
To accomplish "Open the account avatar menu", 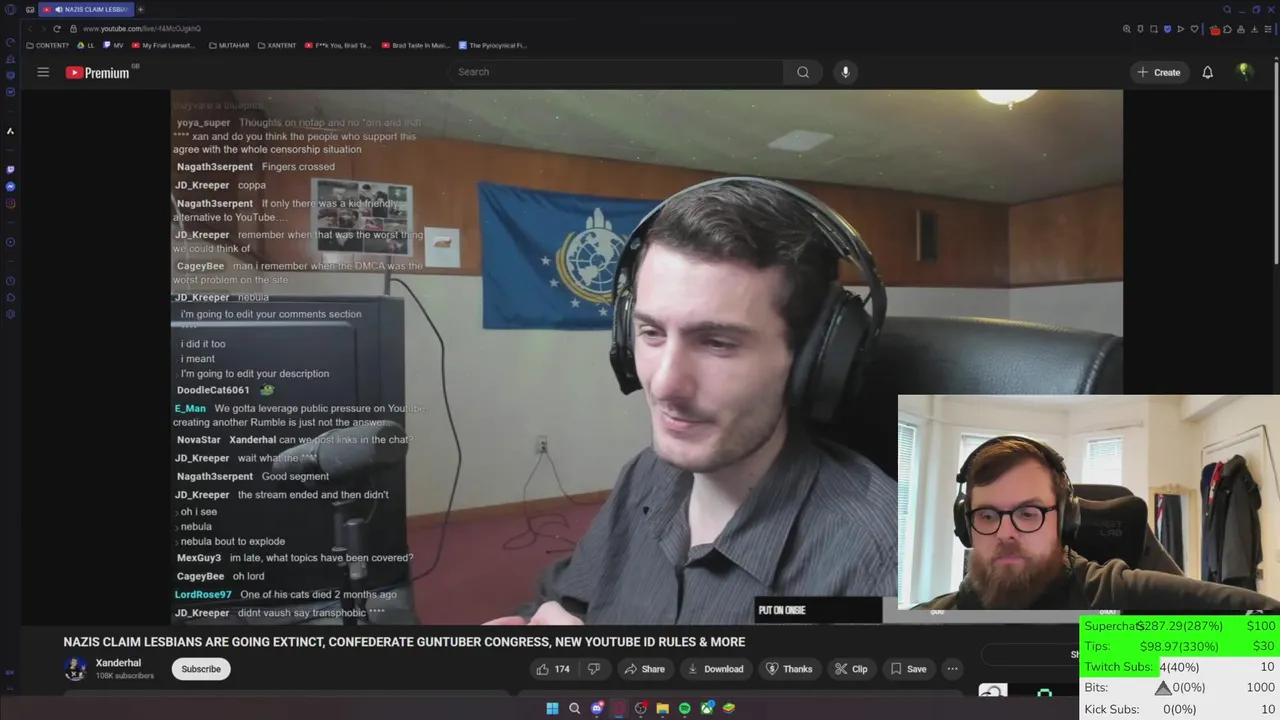I will coord(1245,72).
